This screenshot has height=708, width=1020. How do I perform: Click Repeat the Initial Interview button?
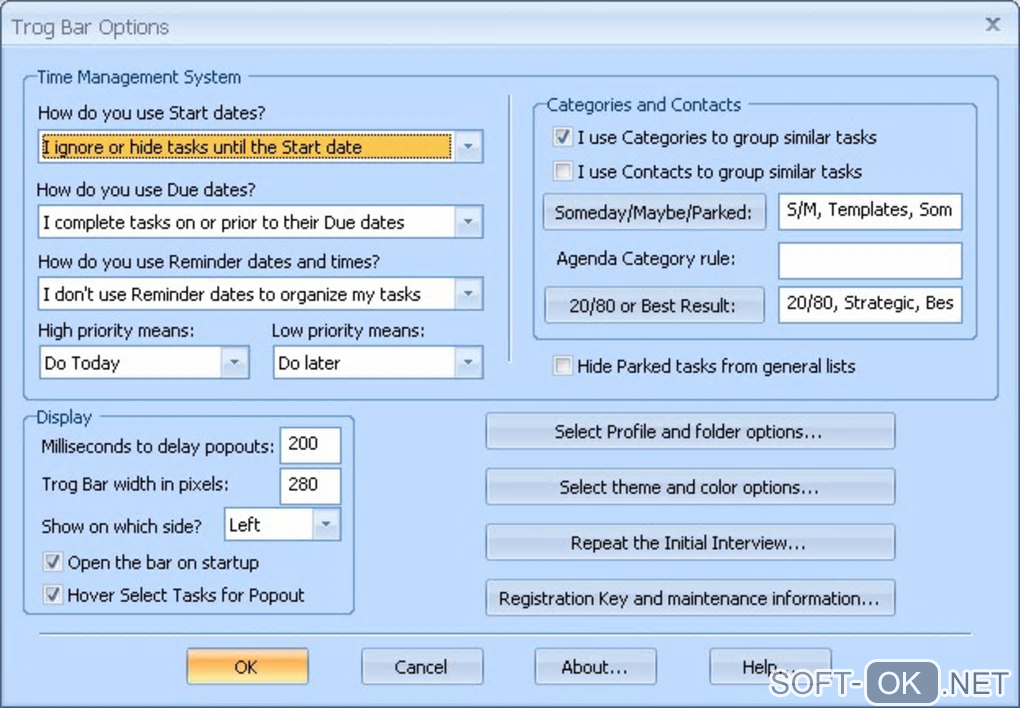[690, 543]
